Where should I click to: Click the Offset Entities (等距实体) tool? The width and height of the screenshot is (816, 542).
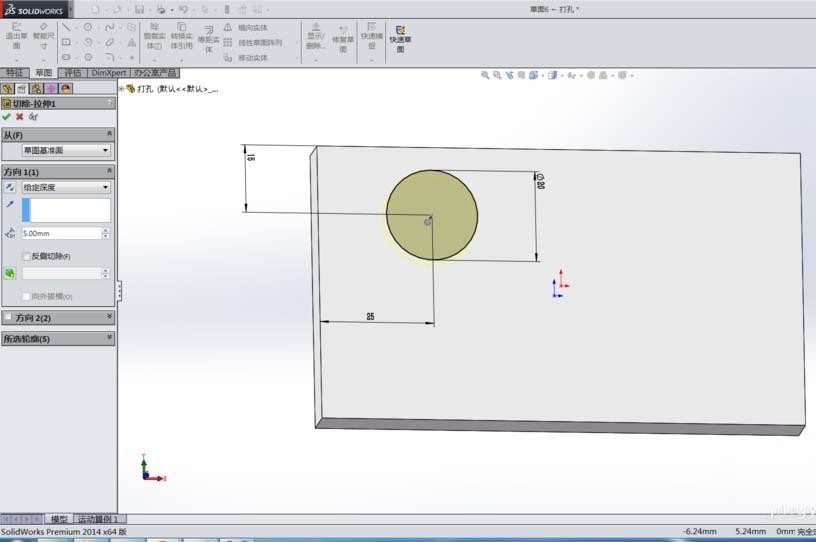(208, 39)
